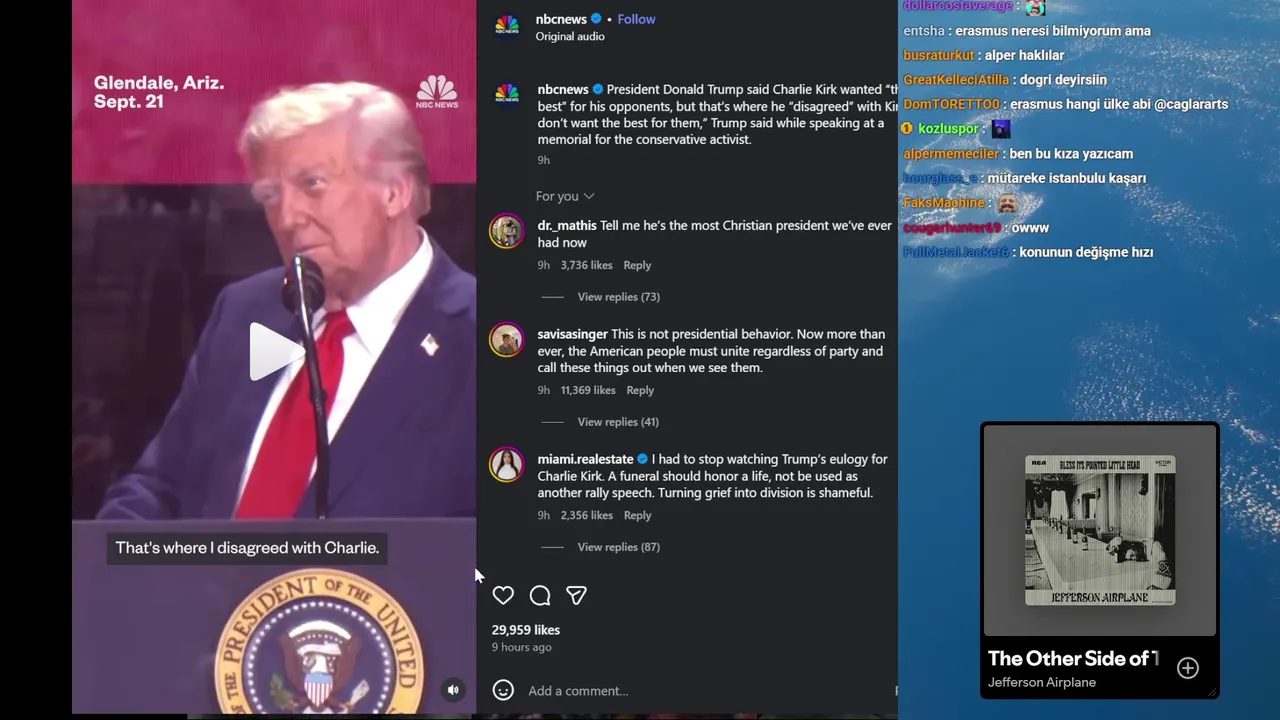This screenshot has height=720, width=1280.
Task: Follow the nbcnews account
Action: 636,19
